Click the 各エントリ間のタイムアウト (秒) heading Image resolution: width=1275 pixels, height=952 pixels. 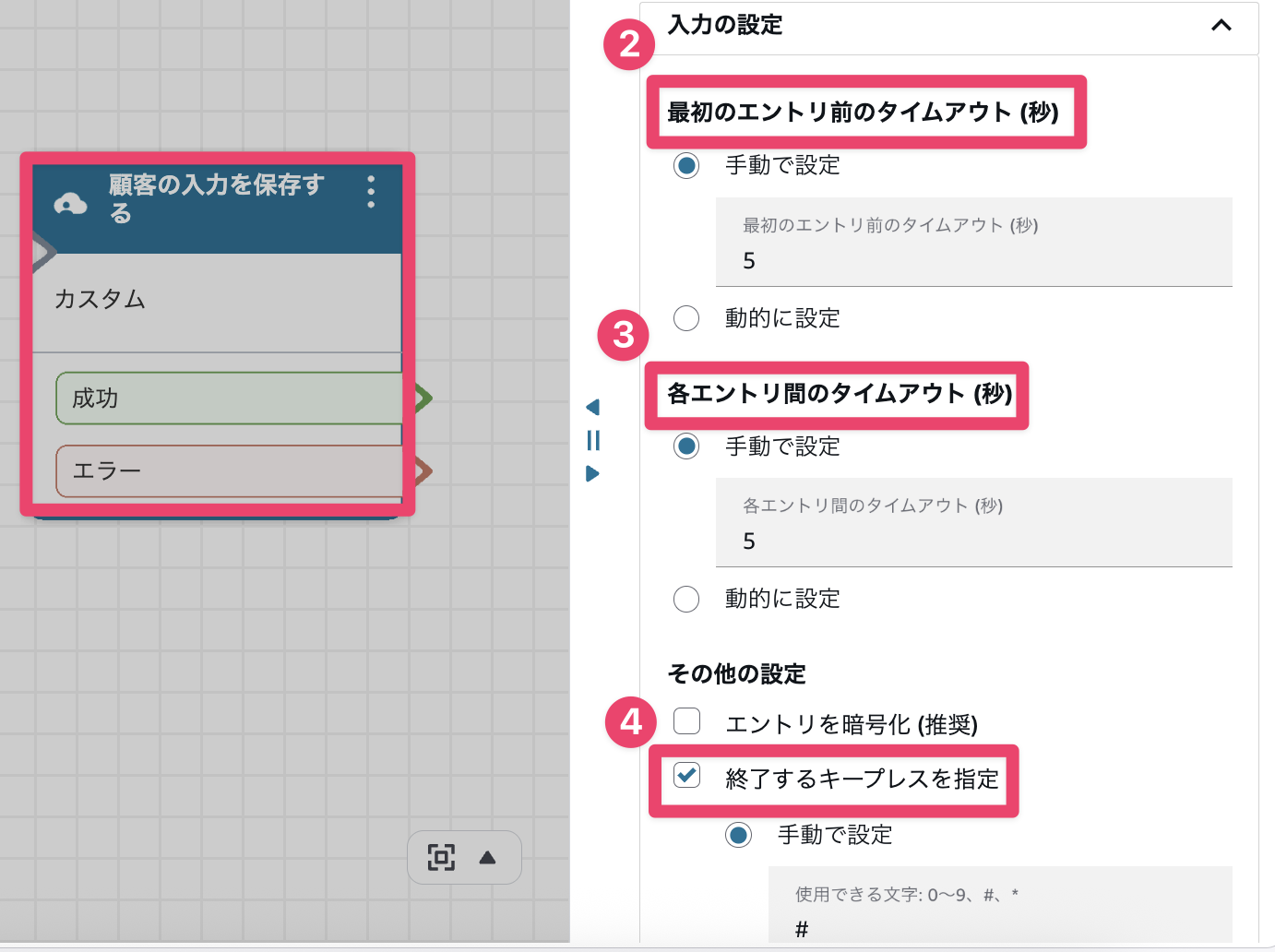pos(840,394)
